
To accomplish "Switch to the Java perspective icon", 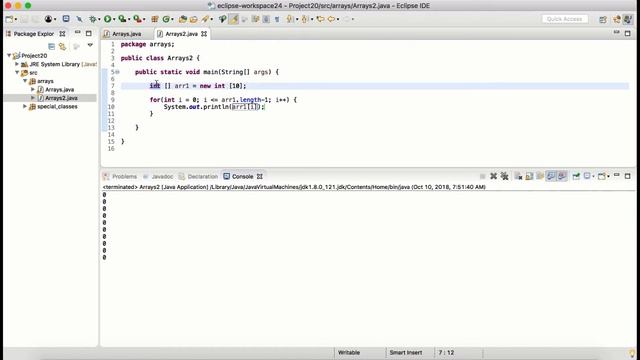I will (x=628, y=19).
